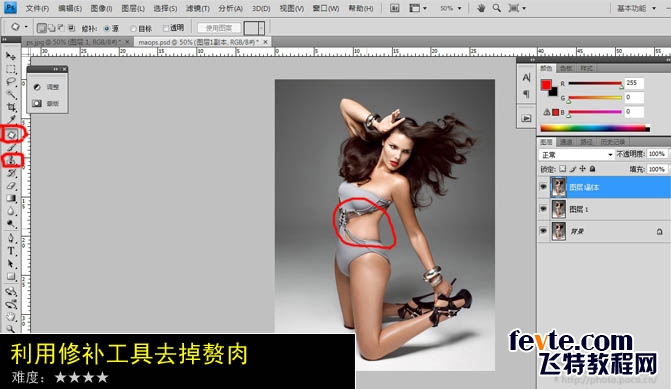The height and width of the screenshot is (389, 671).
Task: Open the Filter menu
Action: (198, 8)
